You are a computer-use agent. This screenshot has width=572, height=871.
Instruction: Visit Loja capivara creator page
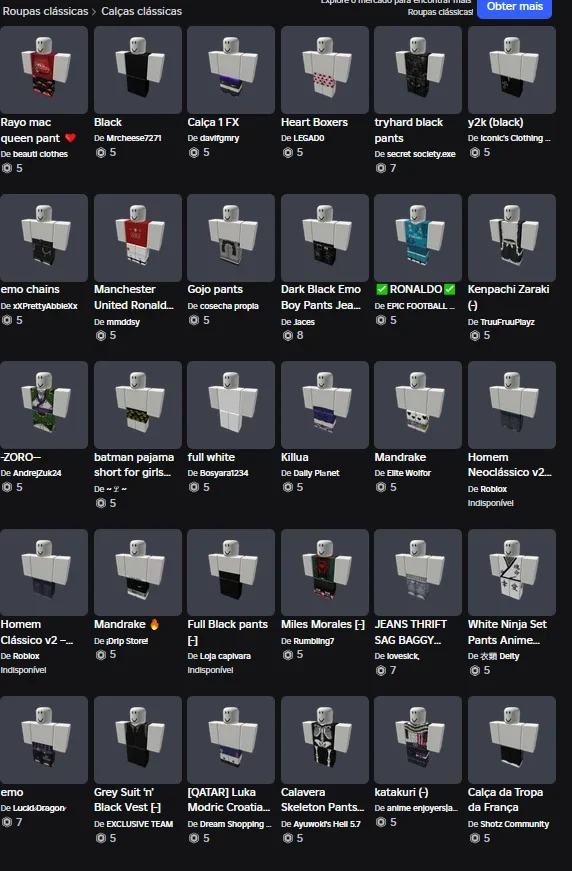(x=225, y=656)
